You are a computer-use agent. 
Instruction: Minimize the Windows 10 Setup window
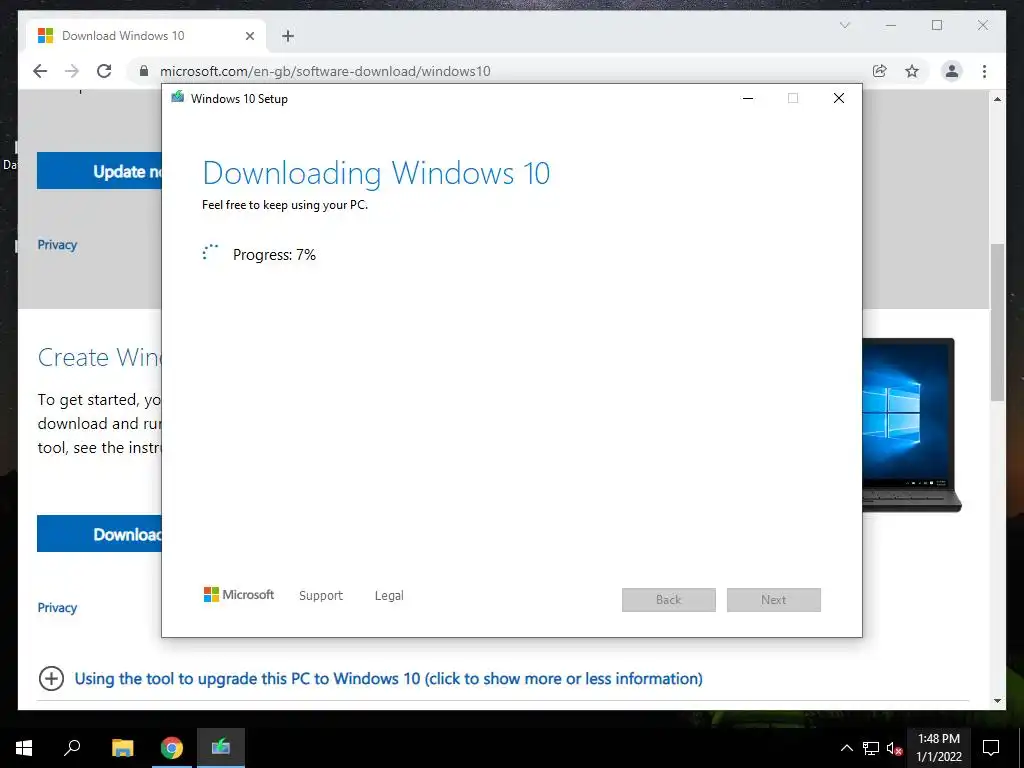[748, 98]
